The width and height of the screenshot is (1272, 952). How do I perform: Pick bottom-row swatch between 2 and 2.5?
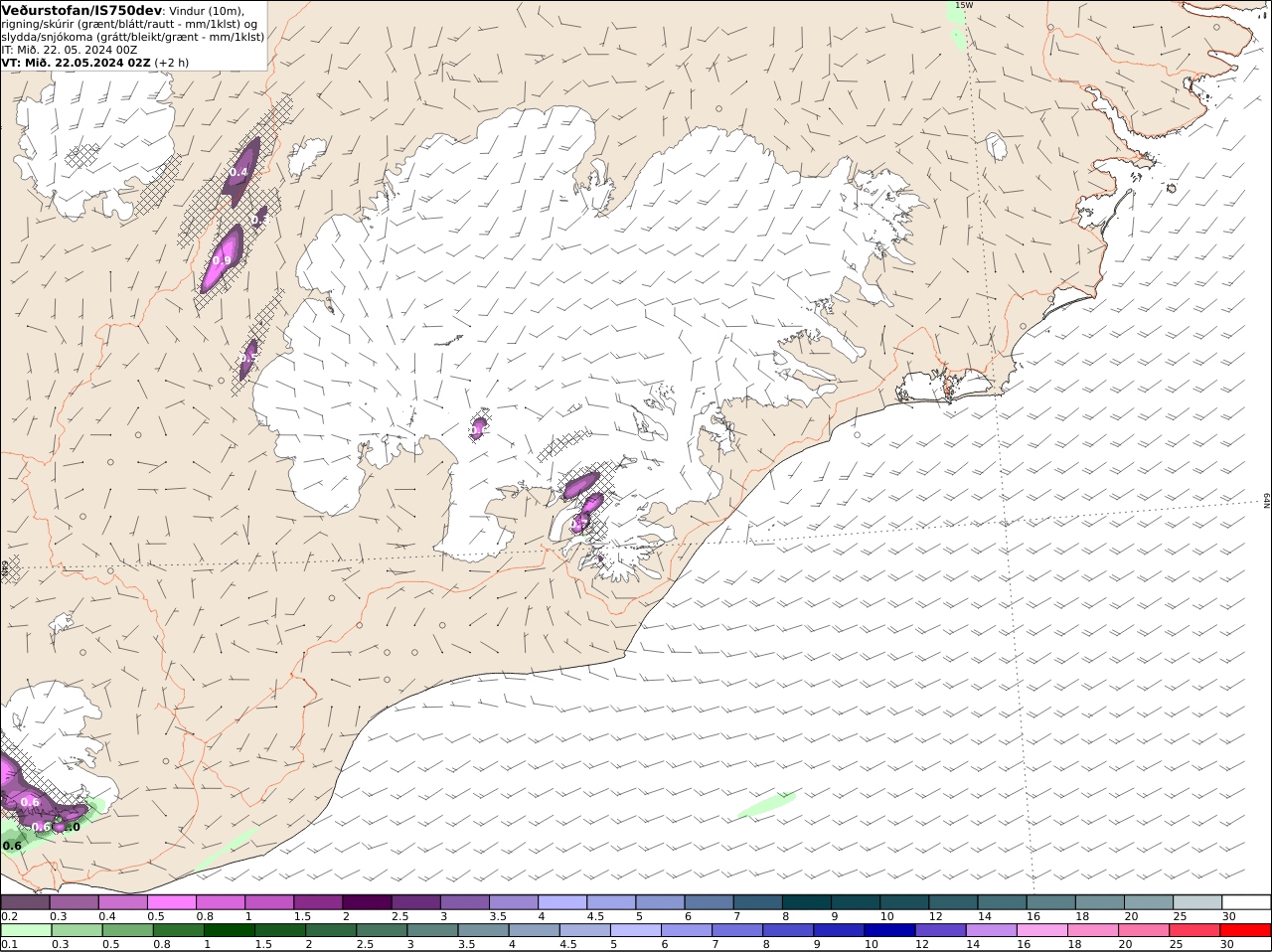coord(331,931)
